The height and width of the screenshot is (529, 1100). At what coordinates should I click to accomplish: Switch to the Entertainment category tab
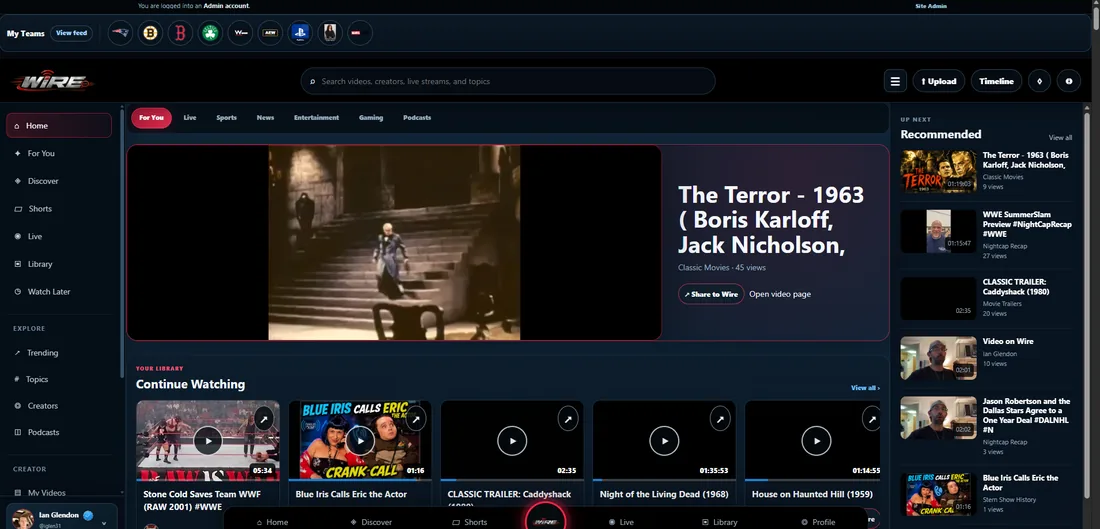[316, 118]
